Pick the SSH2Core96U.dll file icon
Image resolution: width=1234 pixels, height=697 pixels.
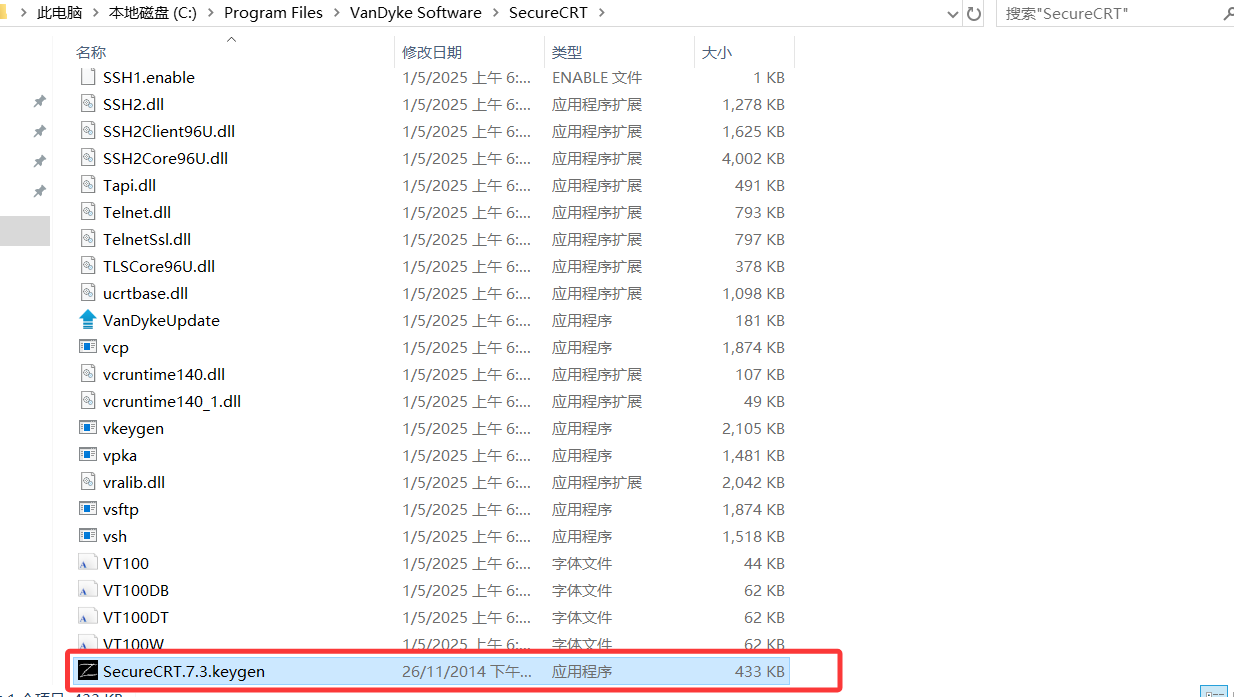[88, 158]
